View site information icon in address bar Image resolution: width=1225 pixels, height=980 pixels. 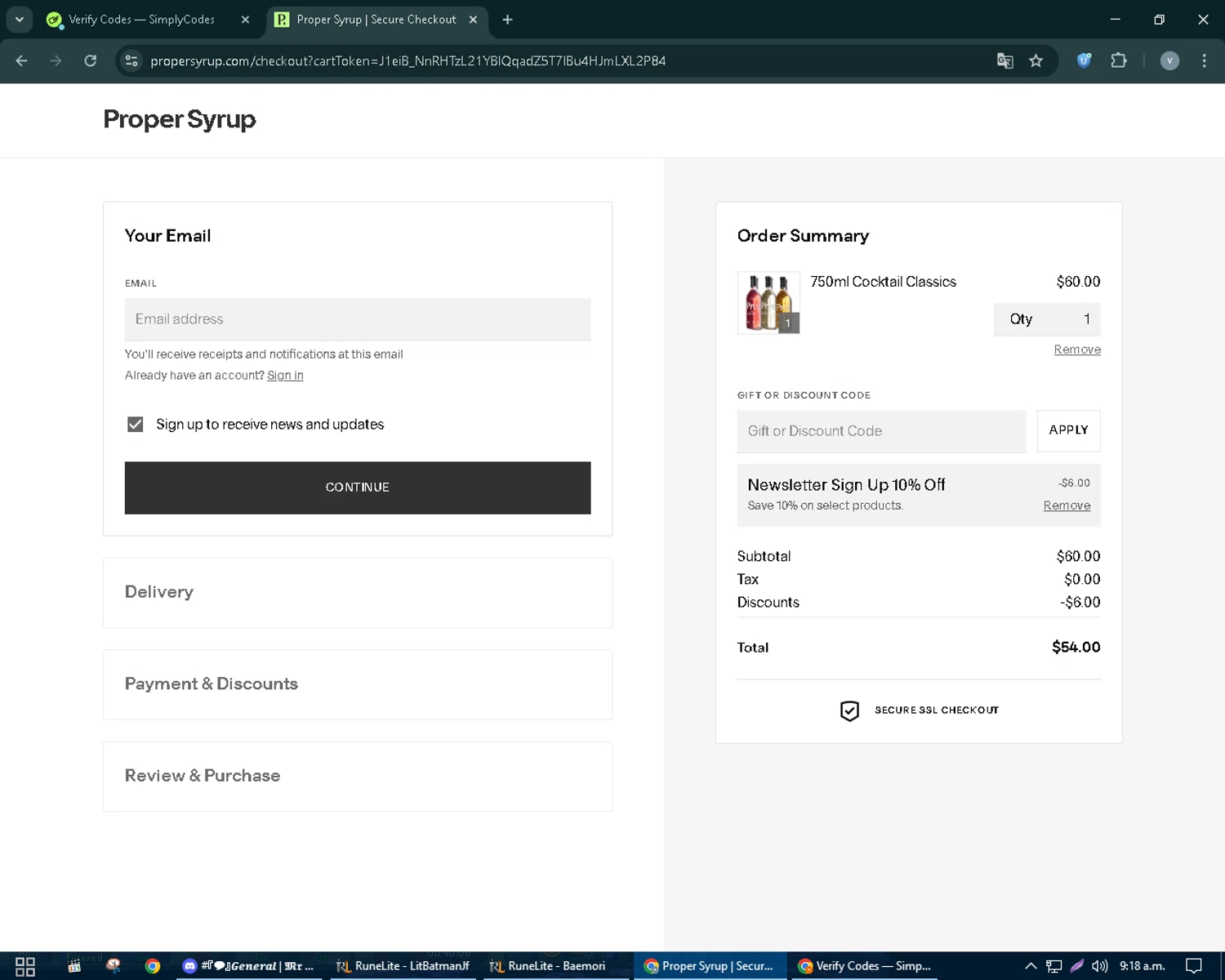tap(131, 60)
